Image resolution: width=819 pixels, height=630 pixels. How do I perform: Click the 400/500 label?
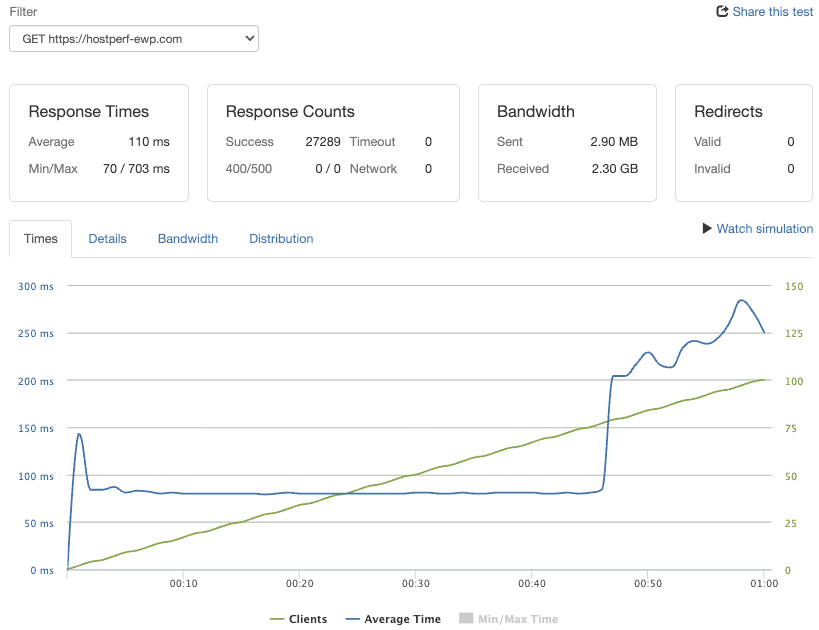pos(249,169)
